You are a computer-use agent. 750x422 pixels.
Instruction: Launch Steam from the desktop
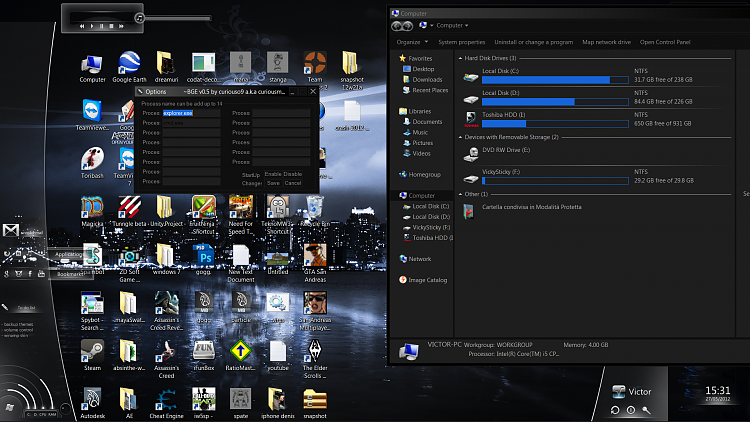92,351
